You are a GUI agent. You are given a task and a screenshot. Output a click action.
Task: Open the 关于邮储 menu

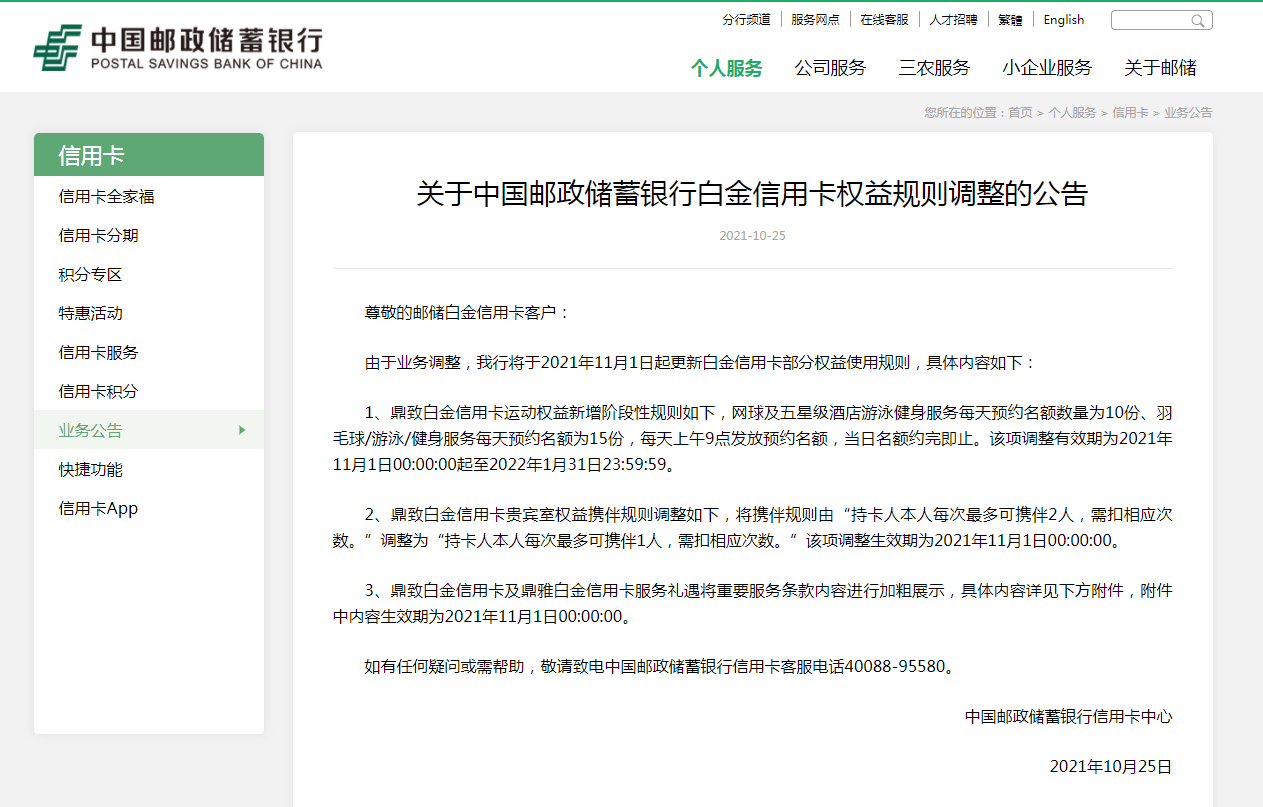[x=1160, y=68]
